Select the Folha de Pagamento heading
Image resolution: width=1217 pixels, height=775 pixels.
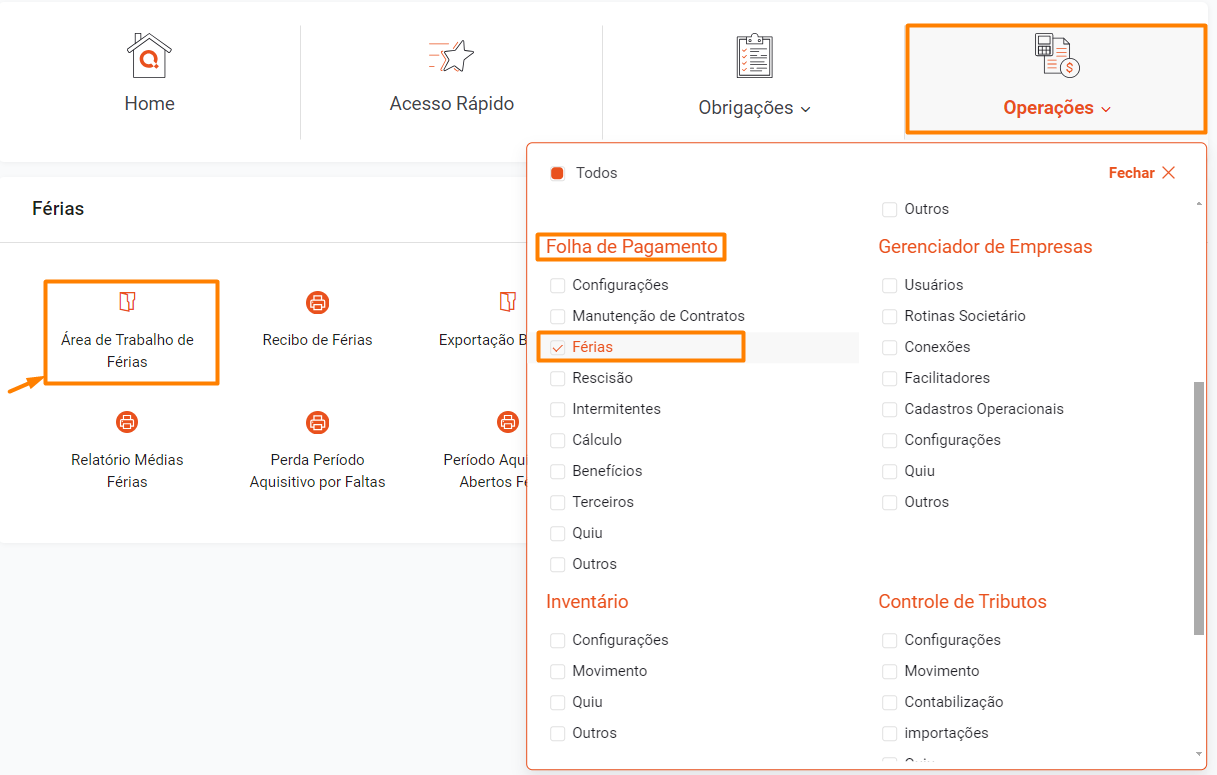click(631, 247)
